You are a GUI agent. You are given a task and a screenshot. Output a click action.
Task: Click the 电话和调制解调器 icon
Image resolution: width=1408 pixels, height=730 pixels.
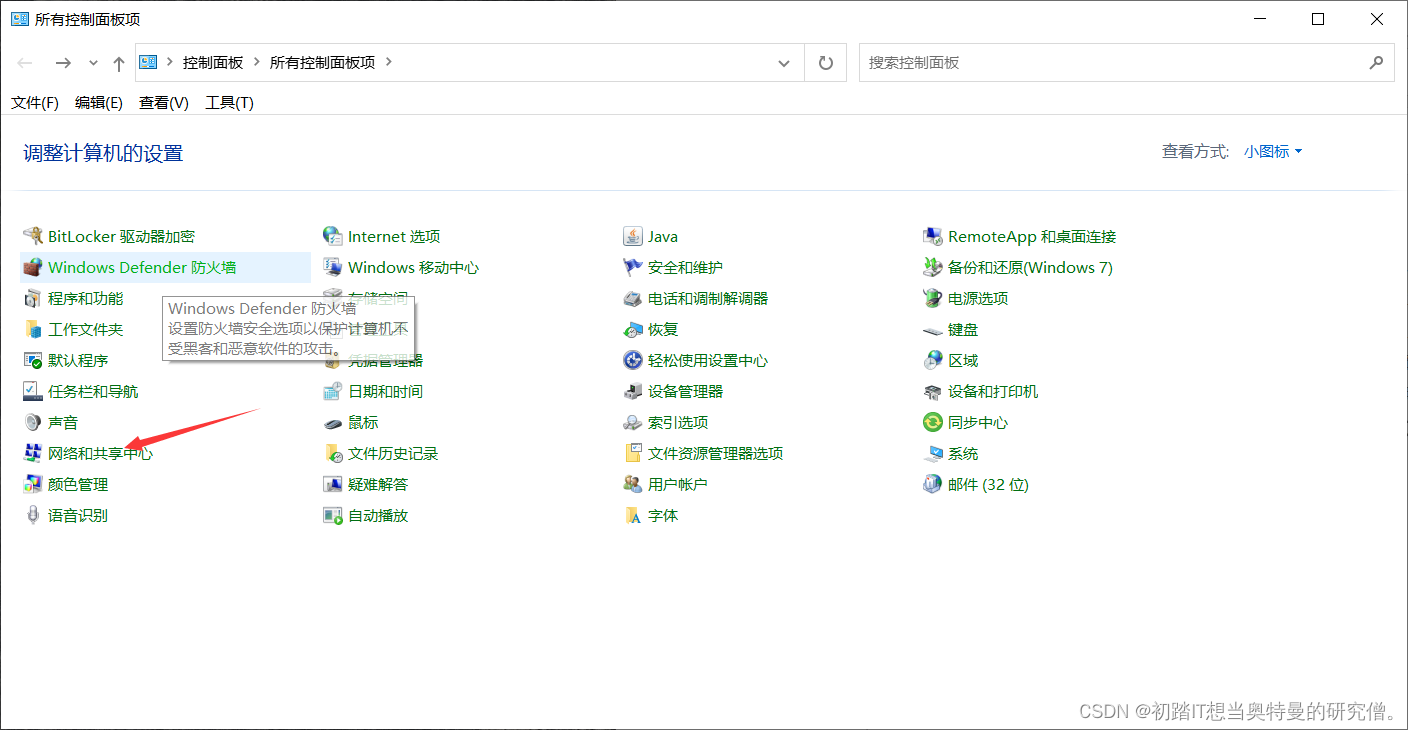coord(633,299)
